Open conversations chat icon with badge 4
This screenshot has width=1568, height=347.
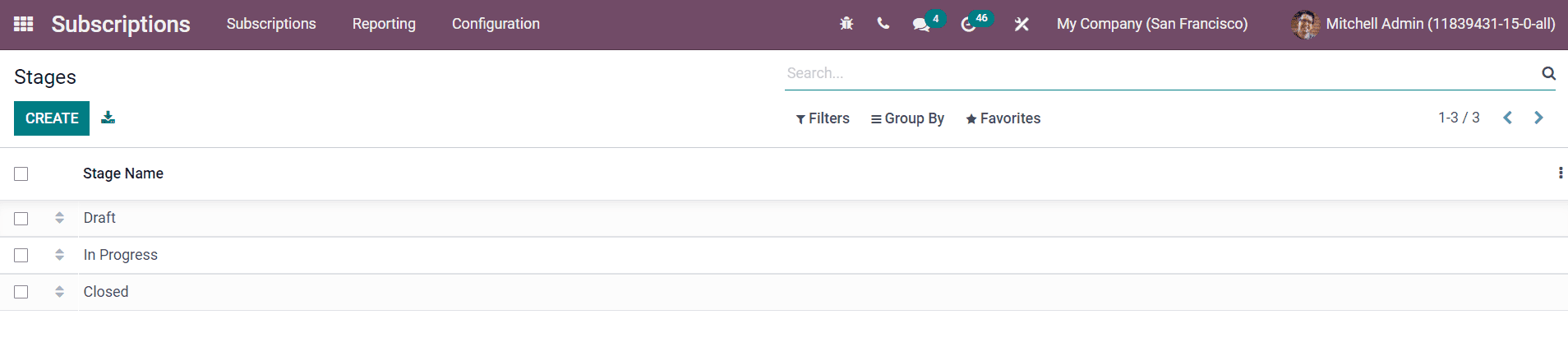929,22
